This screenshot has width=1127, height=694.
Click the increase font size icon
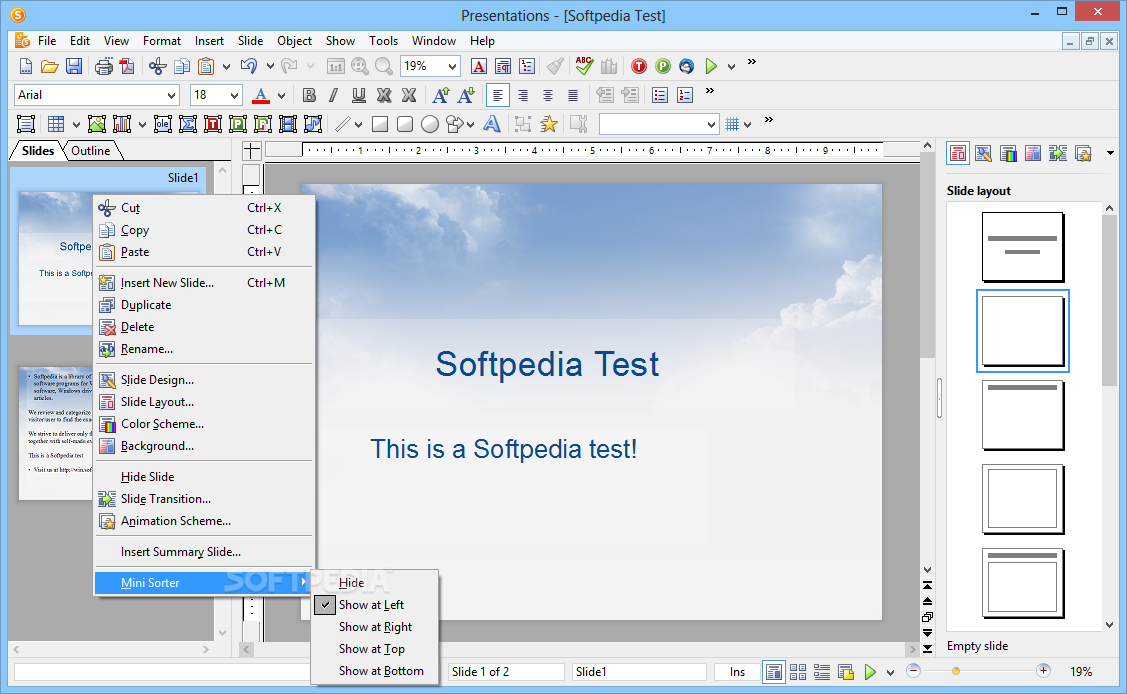pyautogui.click(x=441, y=95)
